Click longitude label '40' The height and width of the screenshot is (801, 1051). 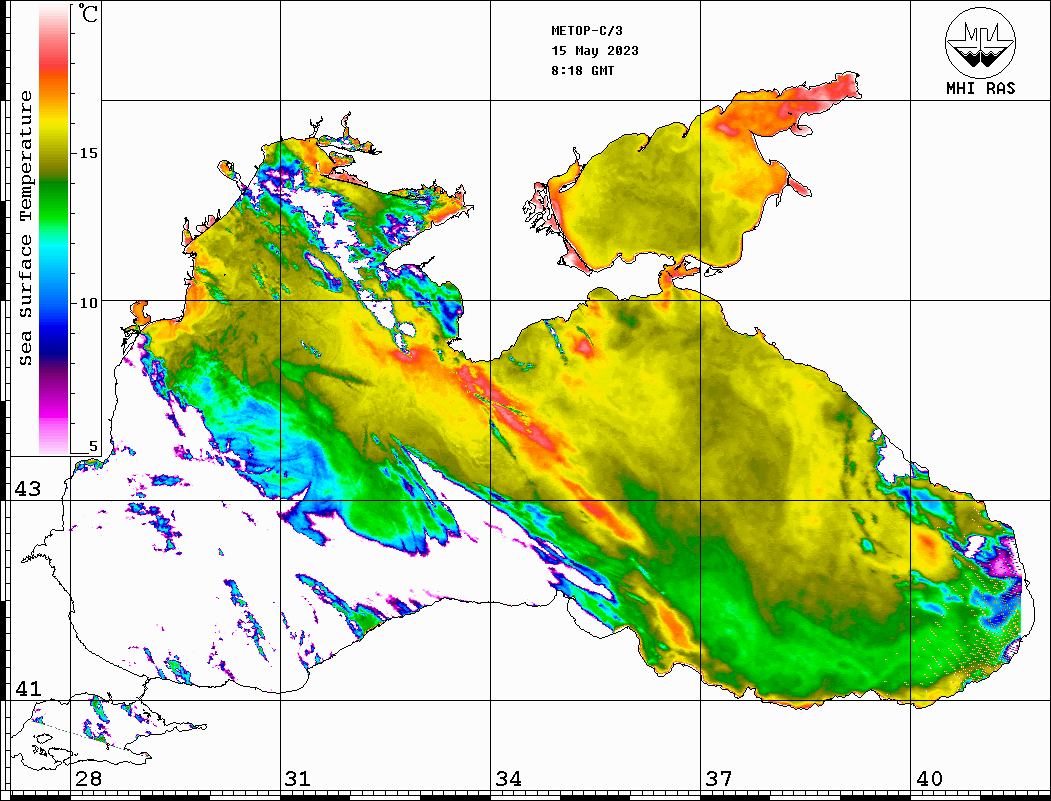click(x=929, y=778)
